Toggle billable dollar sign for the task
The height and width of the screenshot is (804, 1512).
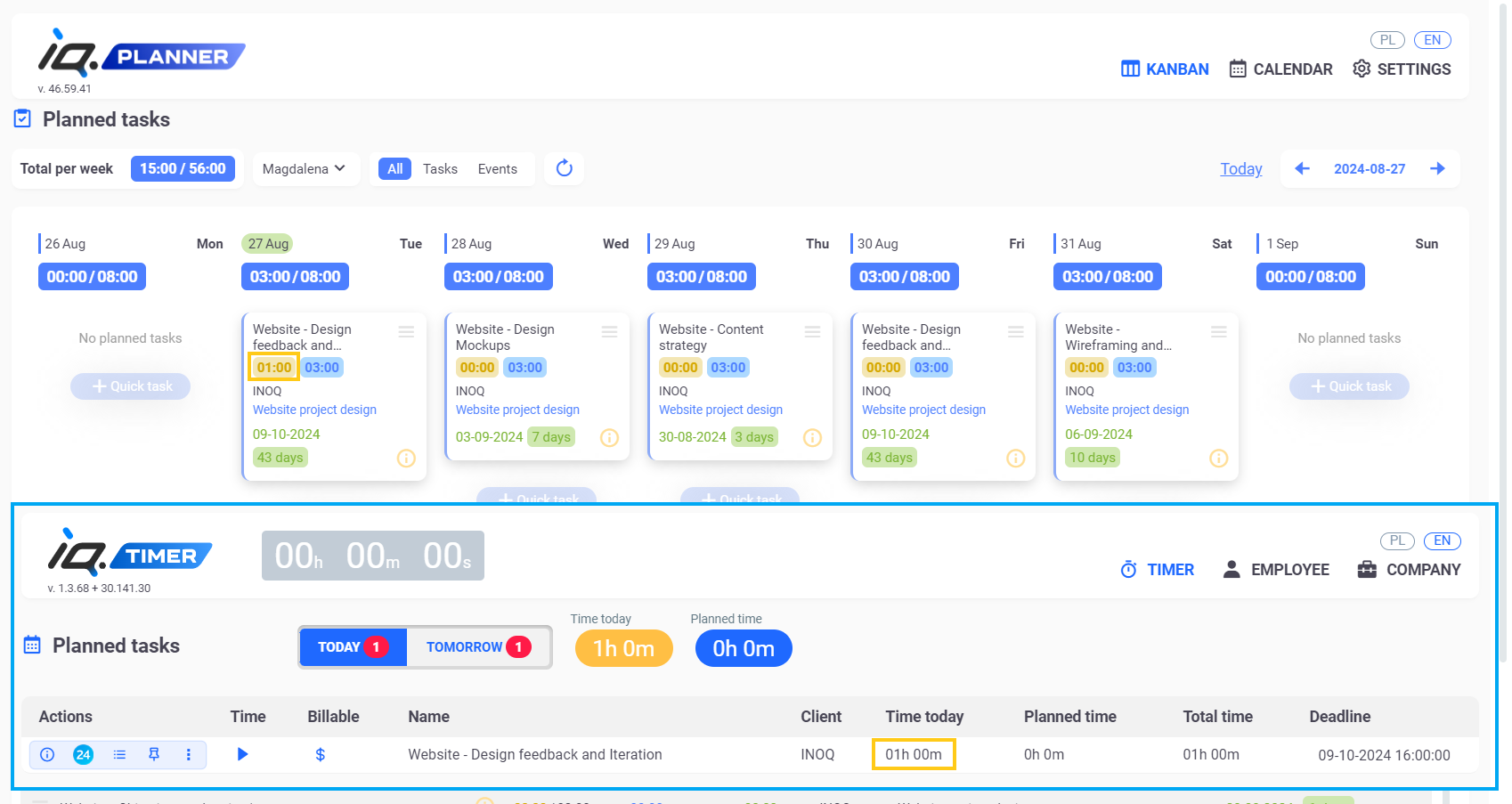tap(320, 754)
